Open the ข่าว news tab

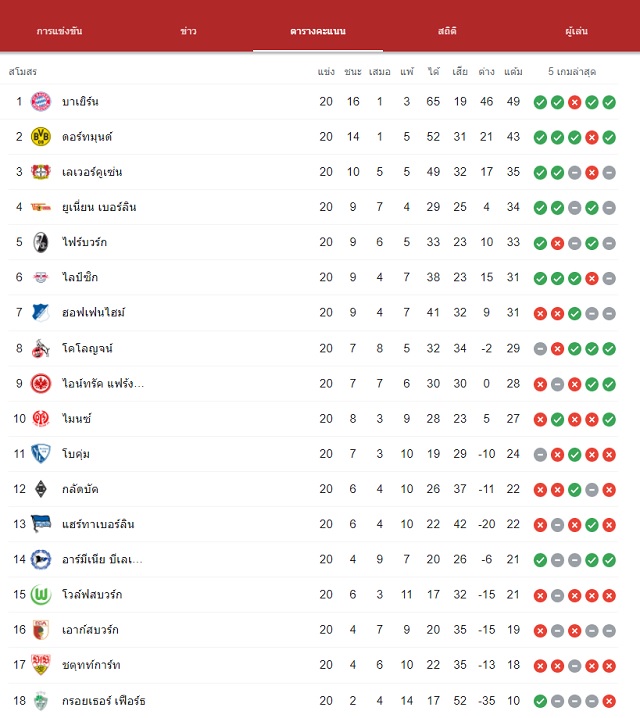point(188,31)
